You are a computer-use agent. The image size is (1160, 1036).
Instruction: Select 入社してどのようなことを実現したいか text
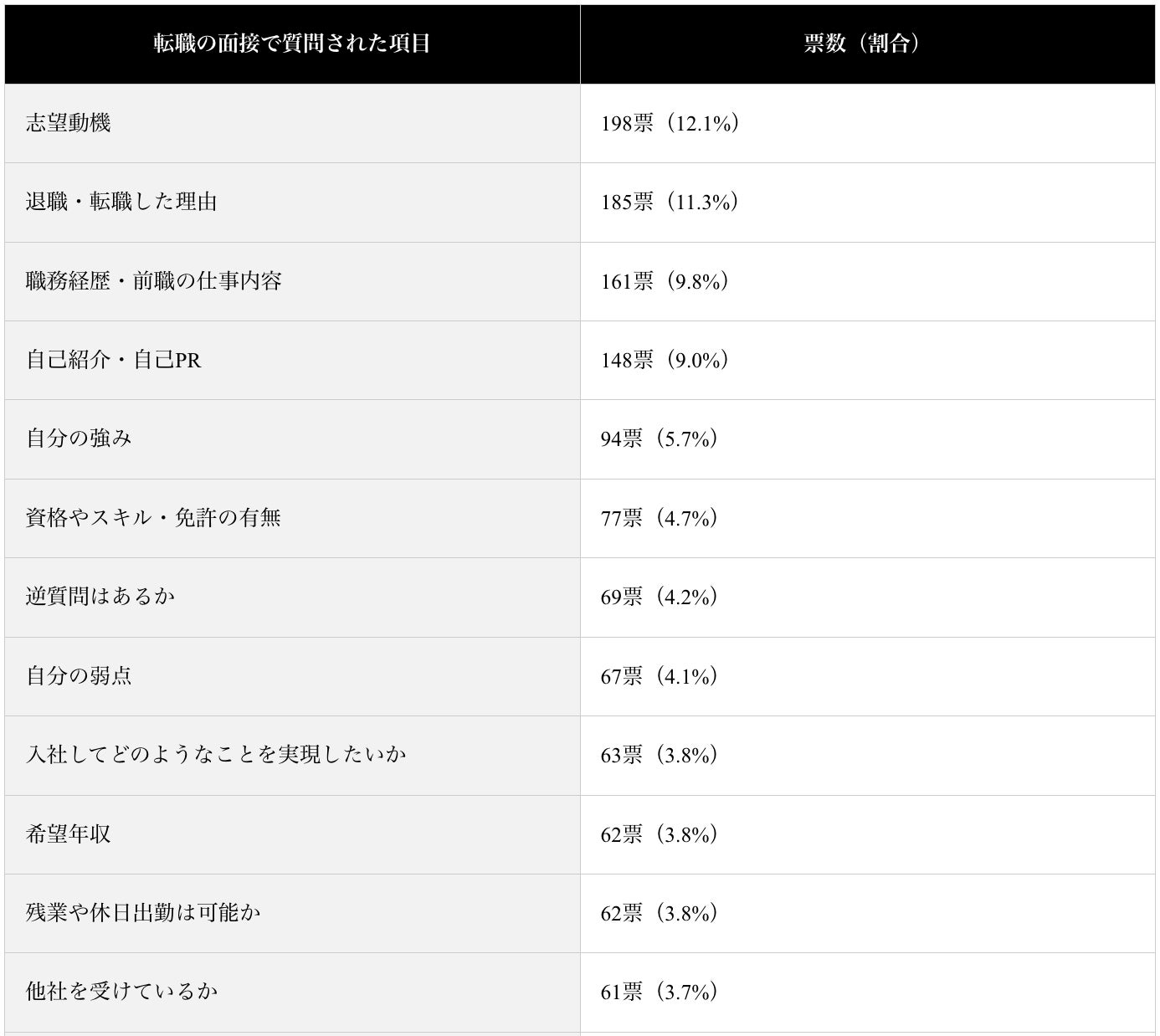pos(216,755)
